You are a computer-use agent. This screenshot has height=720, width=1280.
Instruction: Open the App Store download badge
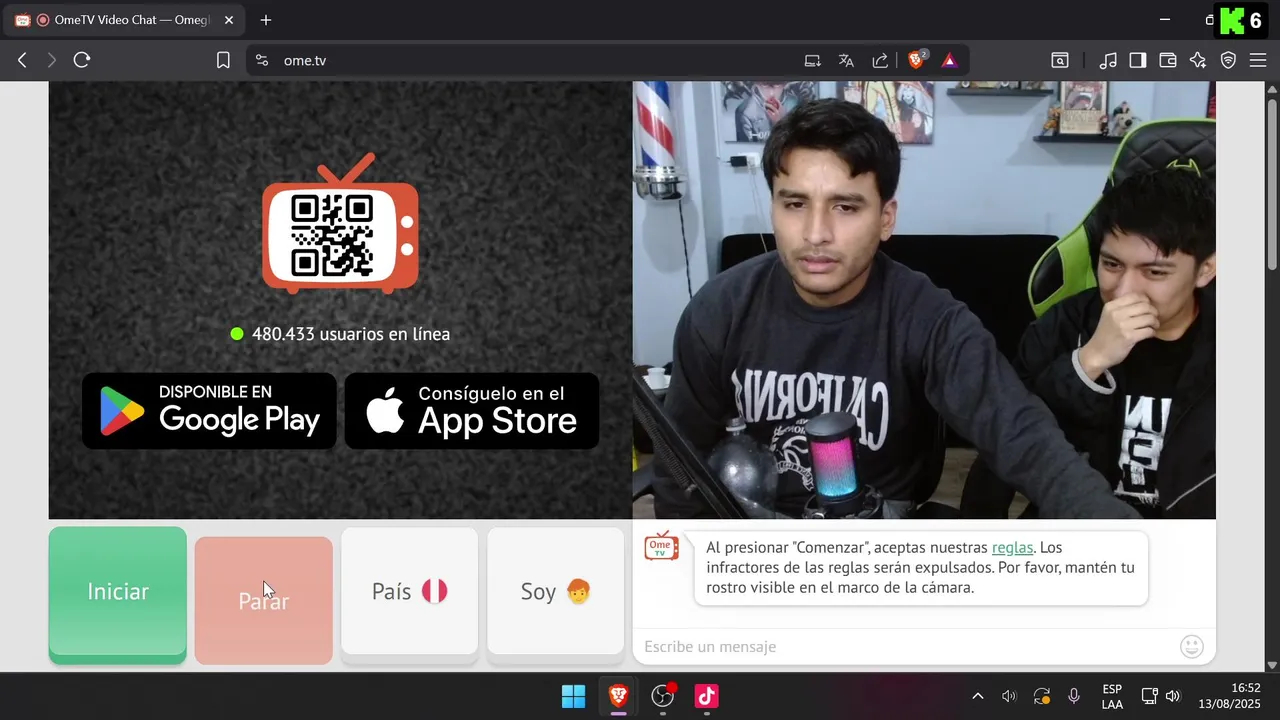472,410
